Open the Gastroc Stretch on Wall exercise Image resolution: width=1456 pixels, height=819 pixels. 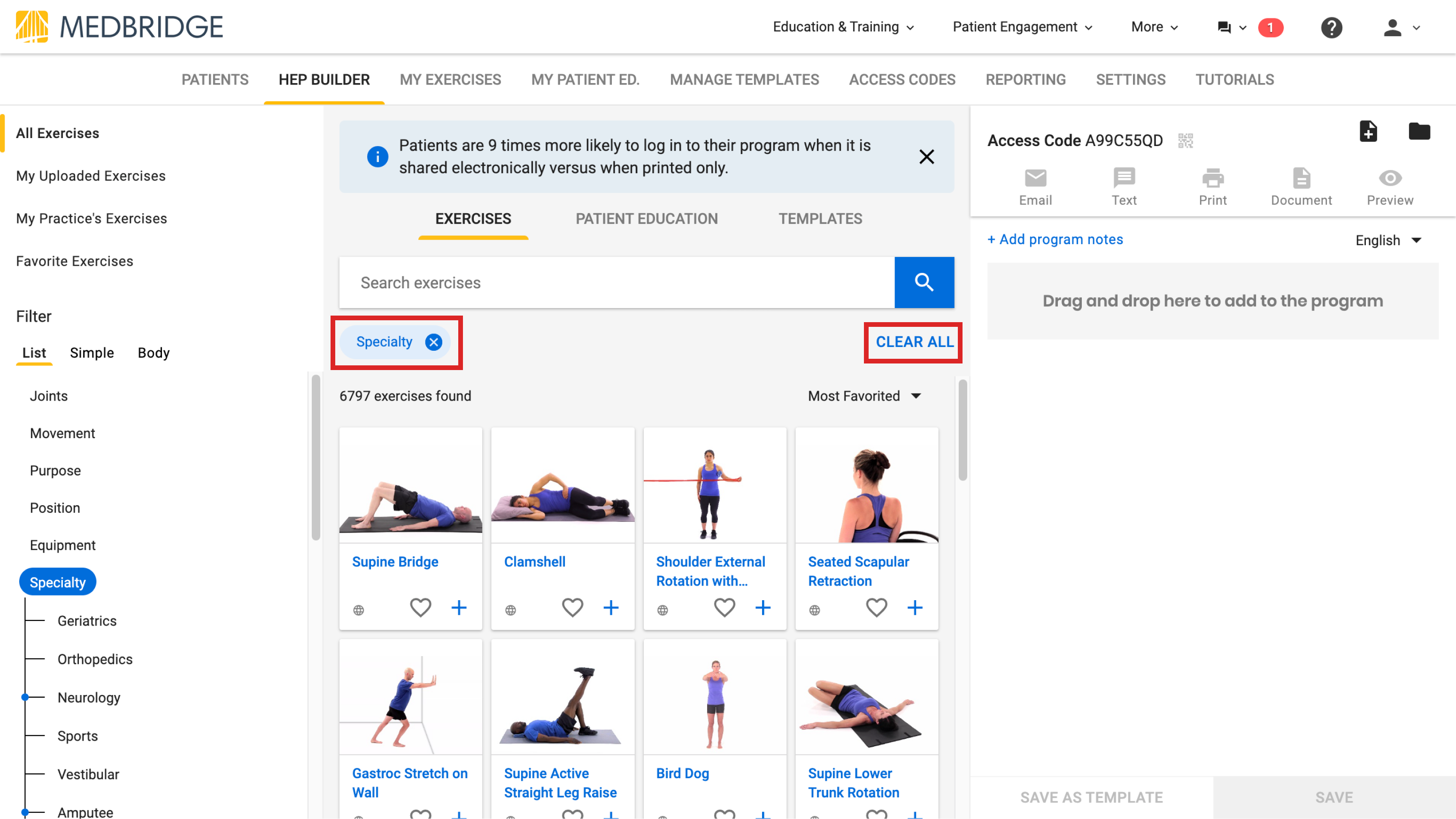(x=410, y=783)
